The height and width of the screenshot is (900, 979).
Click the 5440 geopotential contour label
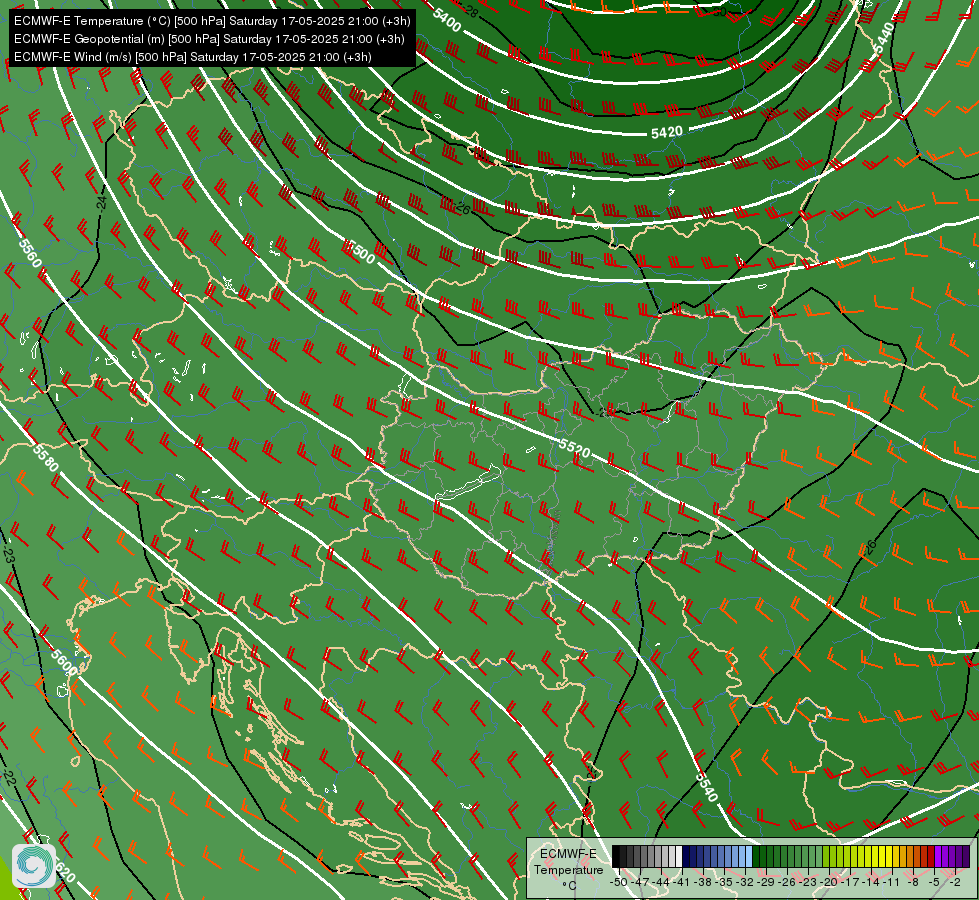tap(884, 39)
